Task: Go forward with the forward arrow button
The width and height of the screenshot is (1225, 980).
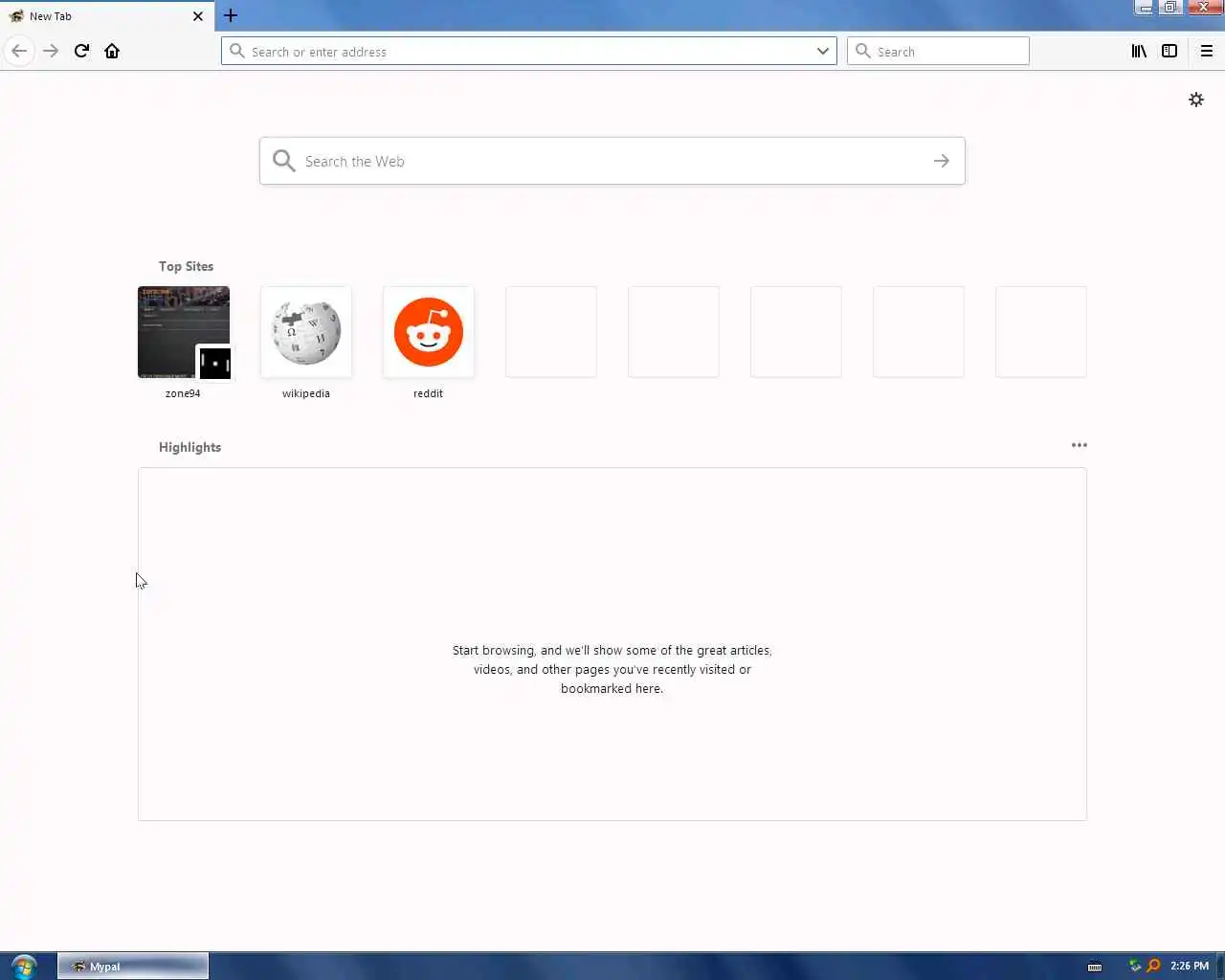Action: (51, 51)
